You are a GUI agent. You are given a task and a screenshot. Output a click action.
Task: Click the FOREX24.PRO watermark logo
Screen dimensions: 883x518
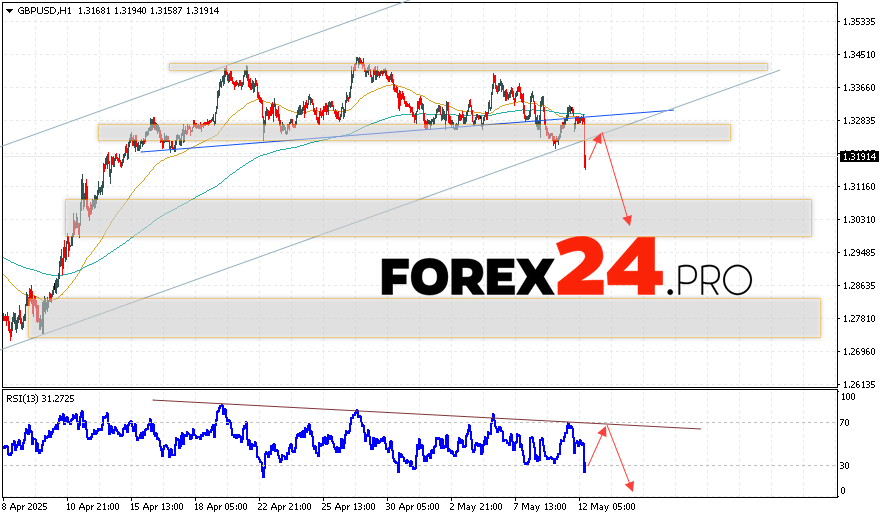[x=565, y=270]
